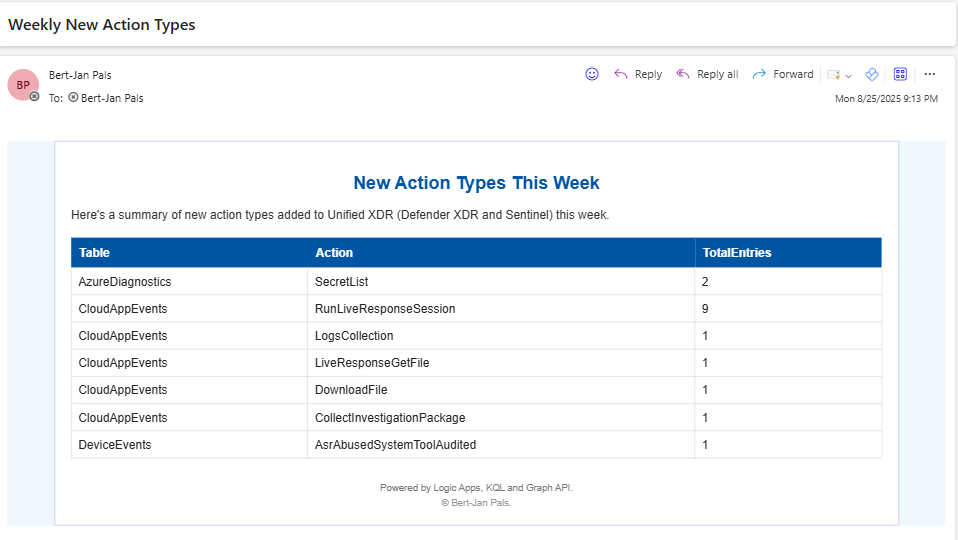Open the Copilot/link icon in toolbar
This screenshot has height=540, width=958.
click(871, 74)
